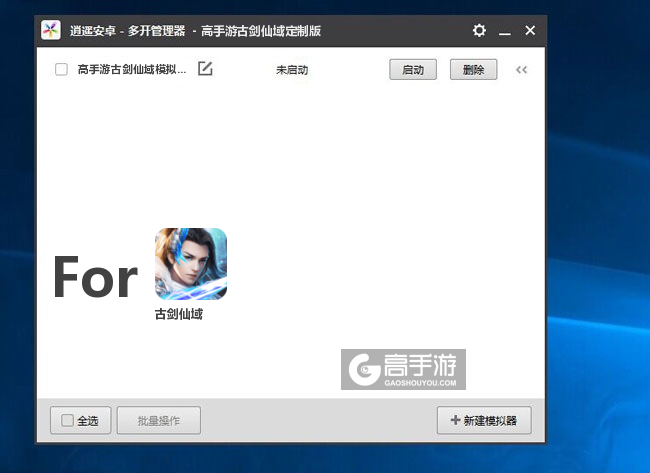Close the 多开管理器 window
Viewport: 650px width, 473px height.
tap(530, 30)
